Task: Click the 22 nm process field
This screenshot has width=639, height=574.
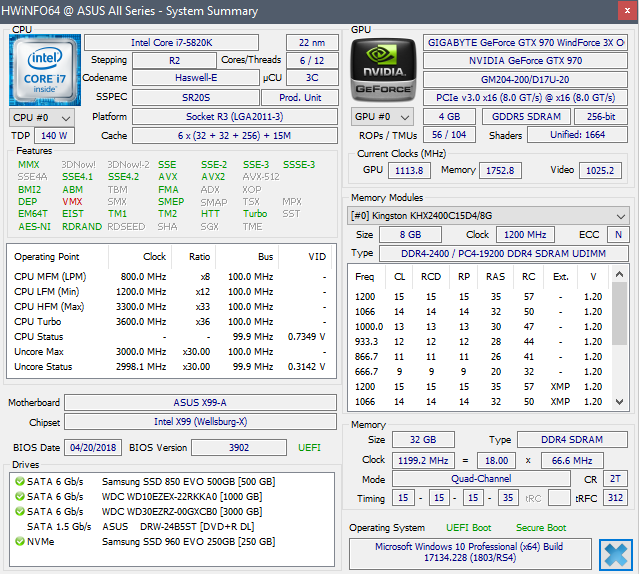Action: coord(312,43)
